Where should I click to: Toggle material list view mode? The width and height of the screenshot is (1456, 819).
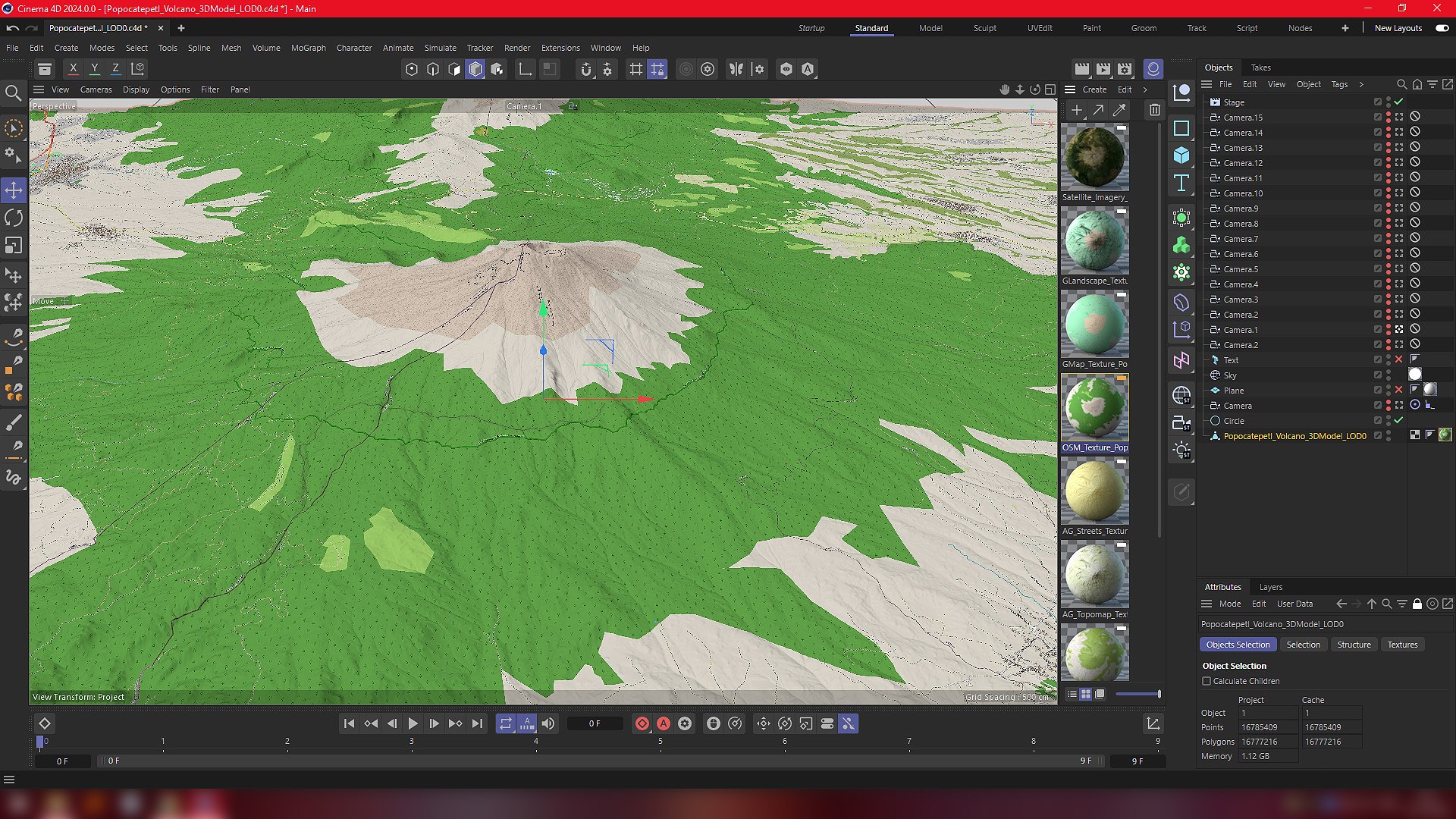[x=1072, y=694]
